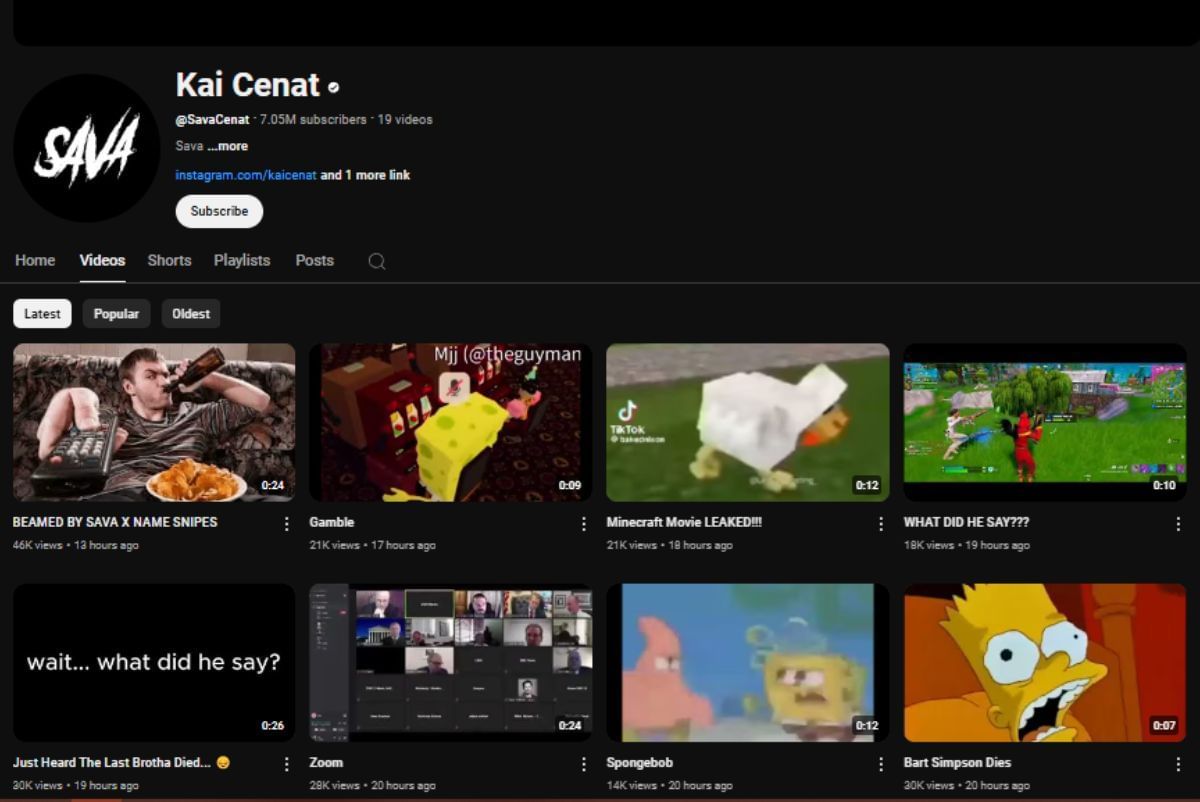Subscribe to the Kai Cenat channel
Viewport: 1200px width, 802px height.
click(x=219, y=211)
